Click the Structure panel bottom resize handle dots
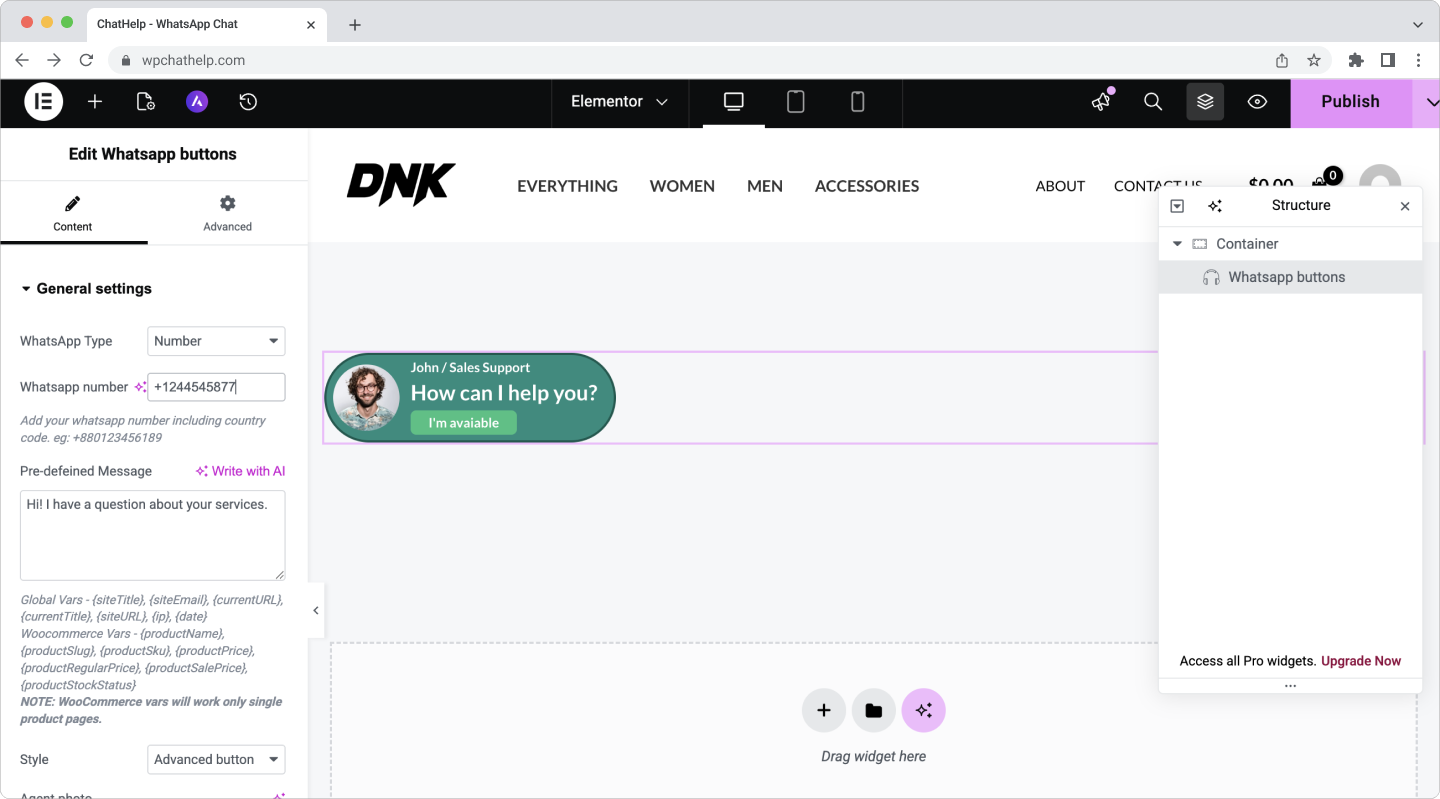1440x799 pixels. tap(1290, 686)
